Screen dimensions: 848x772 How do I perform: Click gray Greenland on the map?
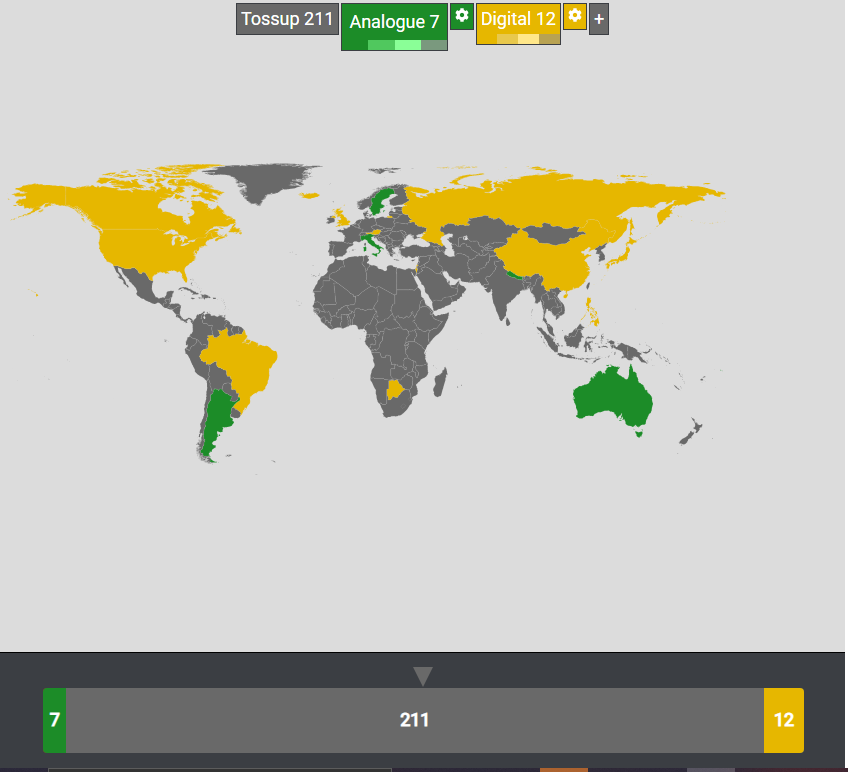pos(265,179)
